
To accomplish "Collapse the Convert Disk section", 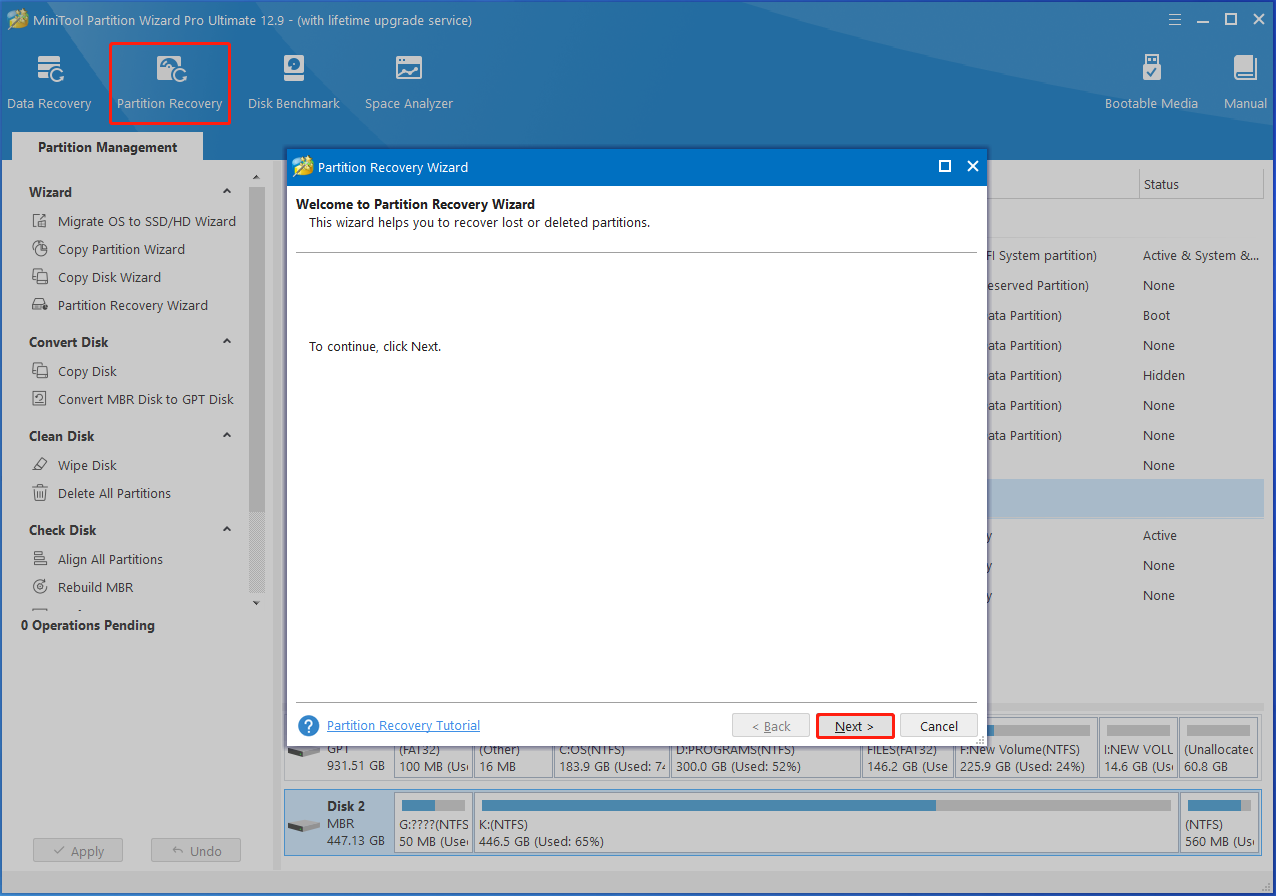I will click(227, 341).
